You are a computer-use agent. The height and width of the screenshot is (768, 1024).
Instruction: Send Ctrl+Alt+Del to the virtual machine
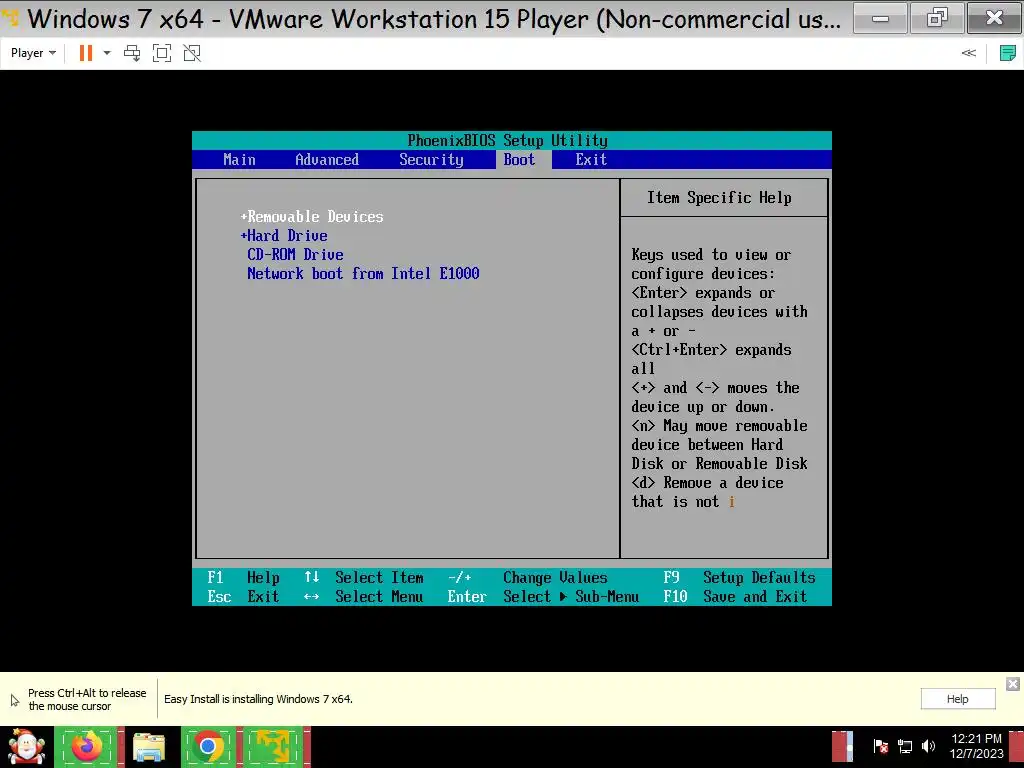click(x=132, y=53)
